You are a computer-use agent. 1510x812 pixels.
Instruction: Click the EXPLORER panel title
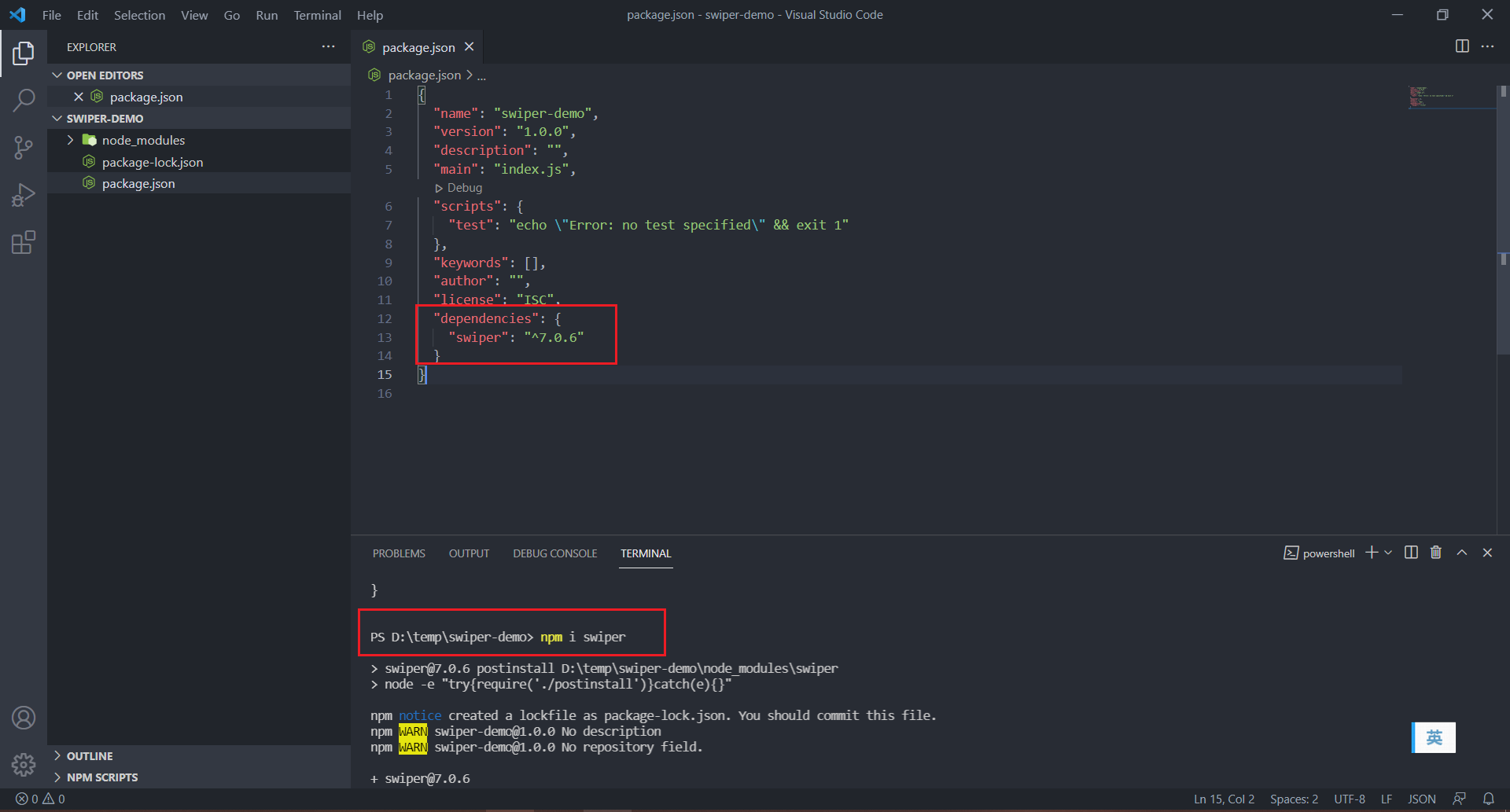[x=91, y=47]
